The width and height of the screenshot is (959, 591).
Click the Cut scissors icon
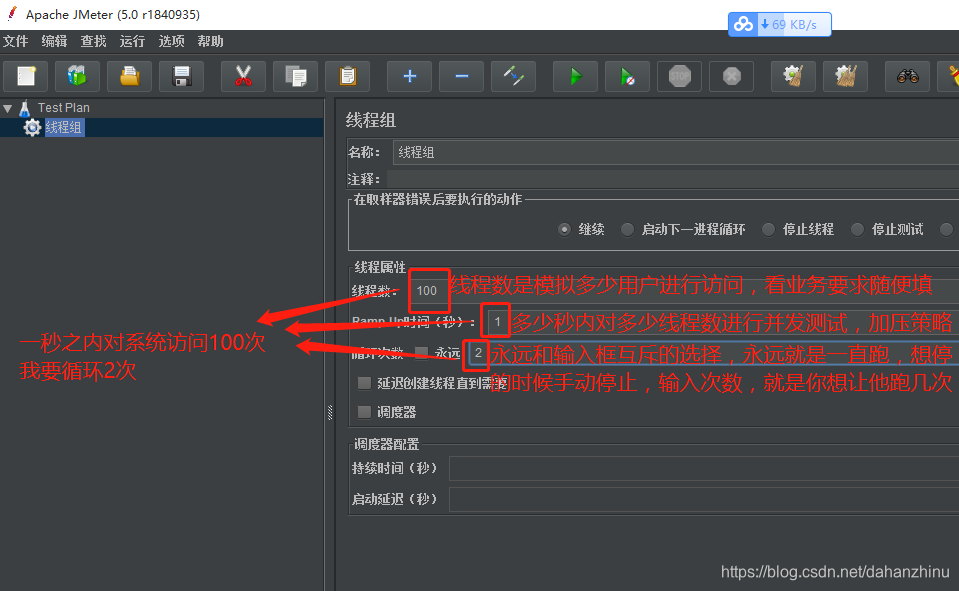click(x=243, y=76)
